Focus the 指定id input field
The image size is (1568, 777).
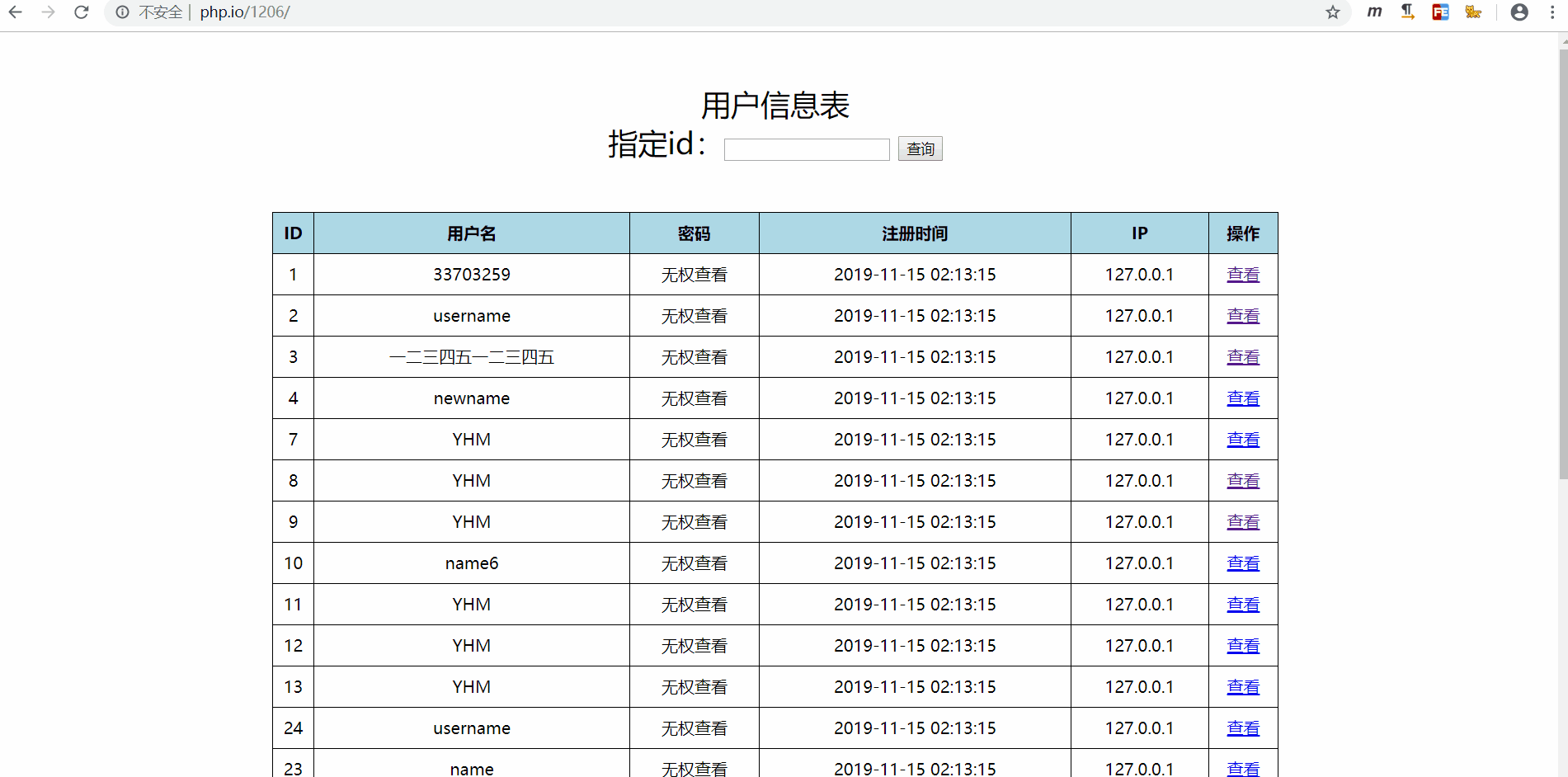[807, 149]
